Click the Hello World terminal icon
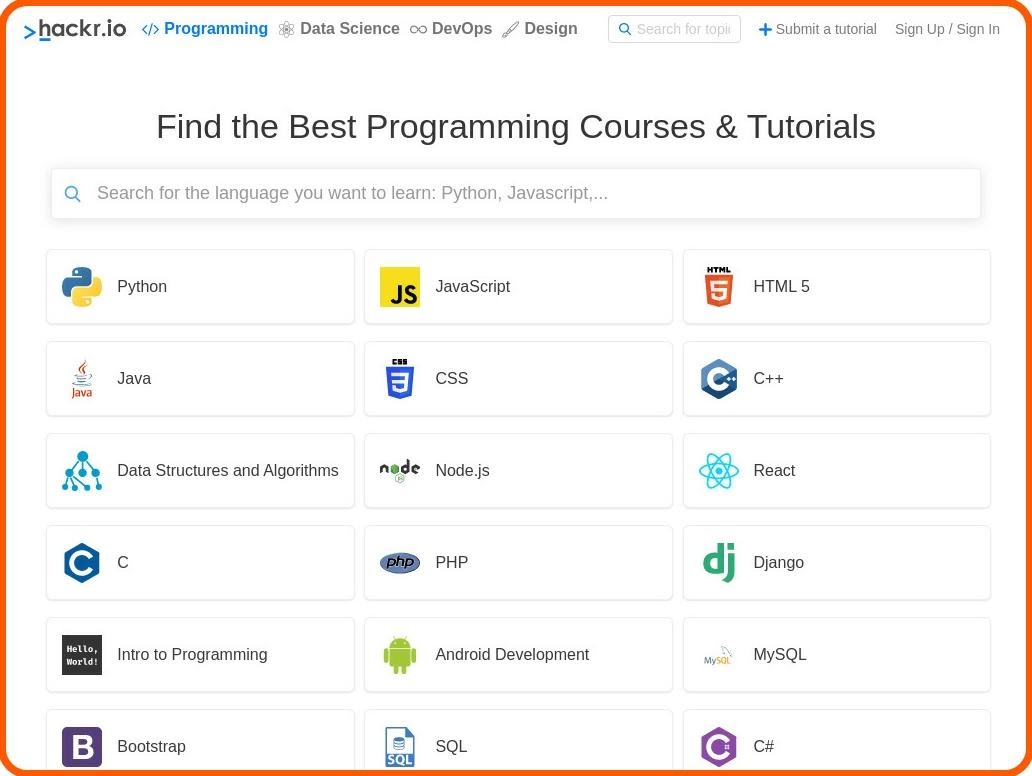The image size is (1032, 776). [82, 656]
